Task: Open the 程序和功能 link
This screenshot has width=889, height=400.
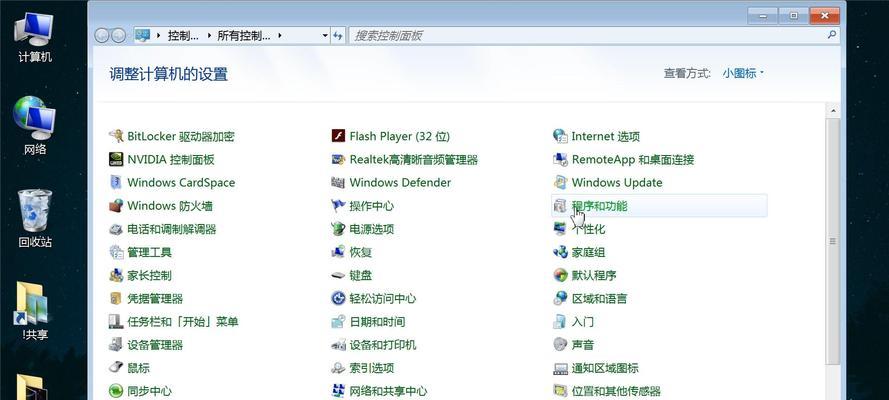Action: pos(599,206)
